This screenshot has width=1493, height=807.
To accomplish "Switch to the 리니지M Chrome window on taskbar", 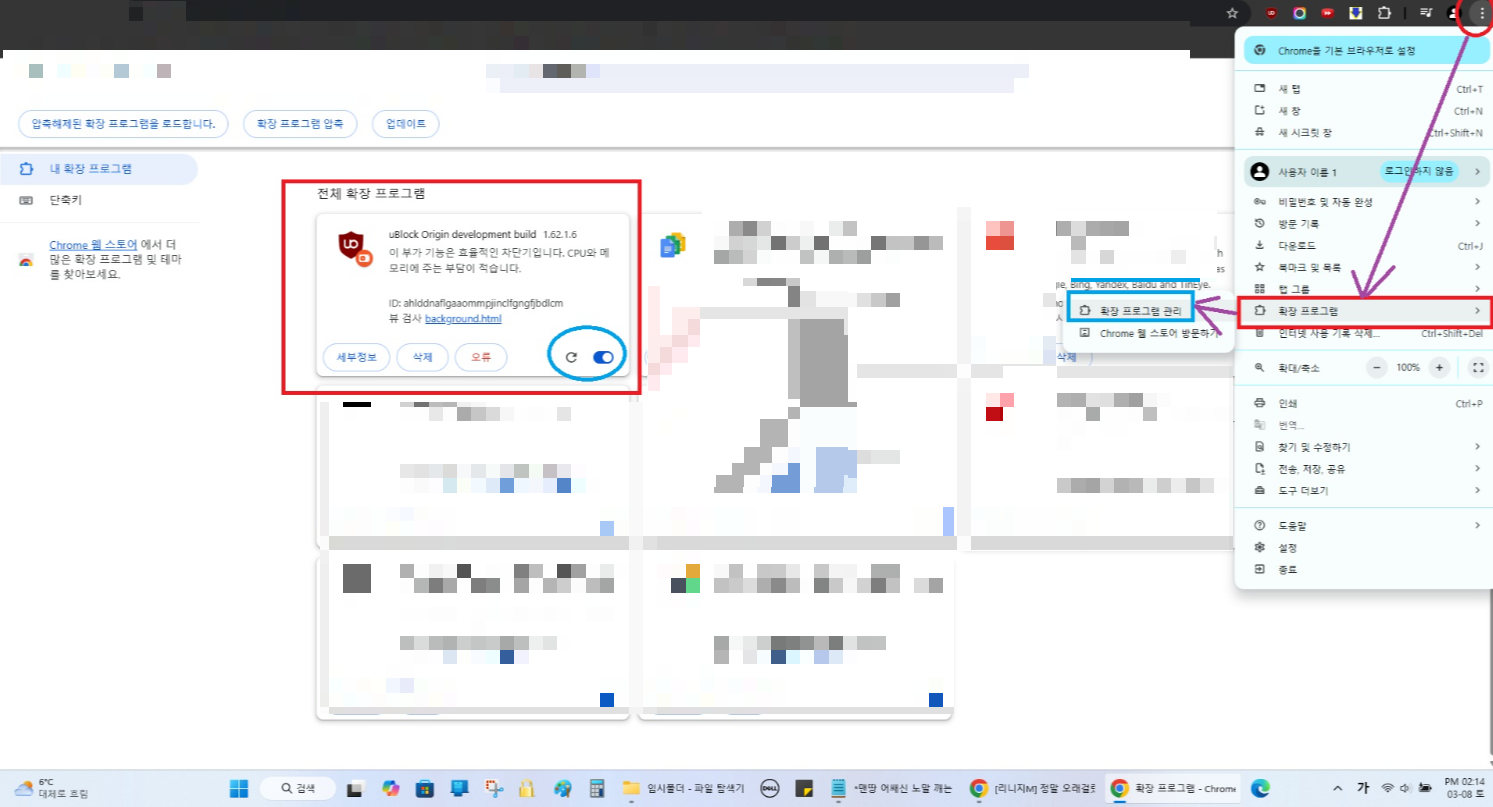I will tap(1033, 788).
